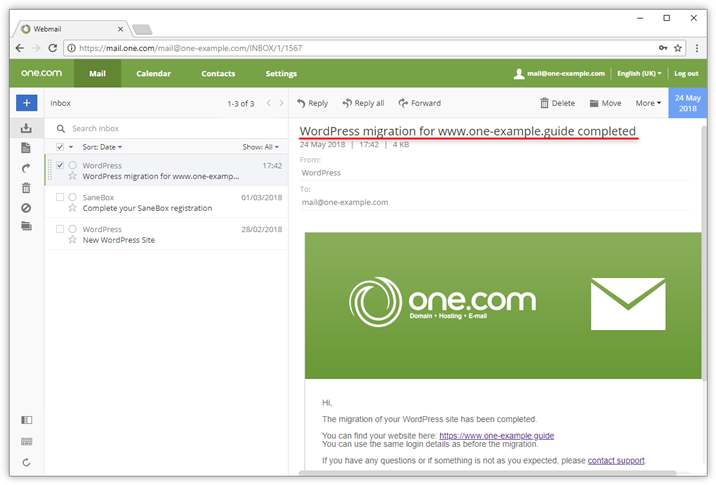
Task: Open a new browser tab
Action: pos(142,30)
